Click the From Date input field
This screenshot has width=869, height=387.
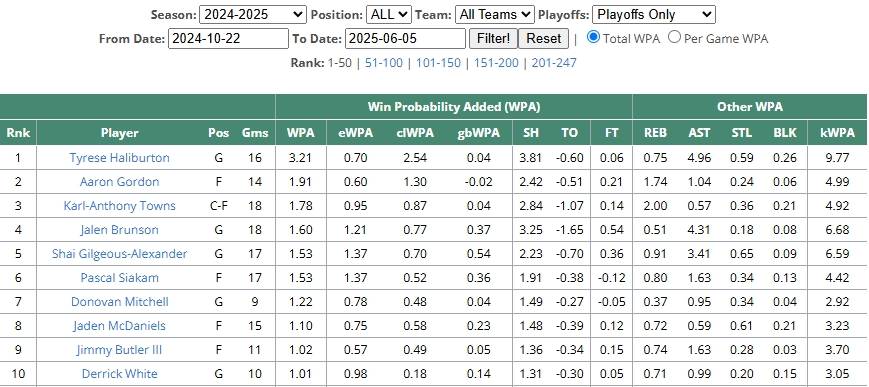tap(228, 39)
